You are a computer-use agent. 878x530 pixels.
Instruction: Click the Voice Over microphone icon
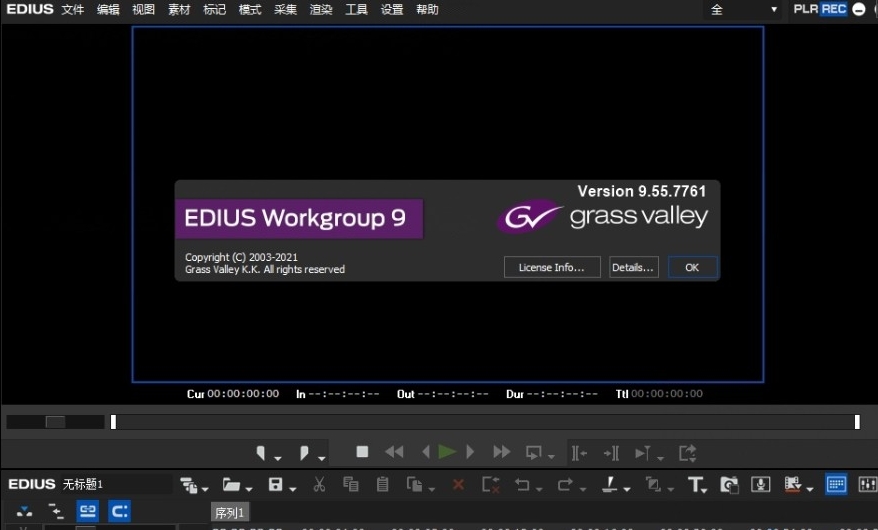760,485
